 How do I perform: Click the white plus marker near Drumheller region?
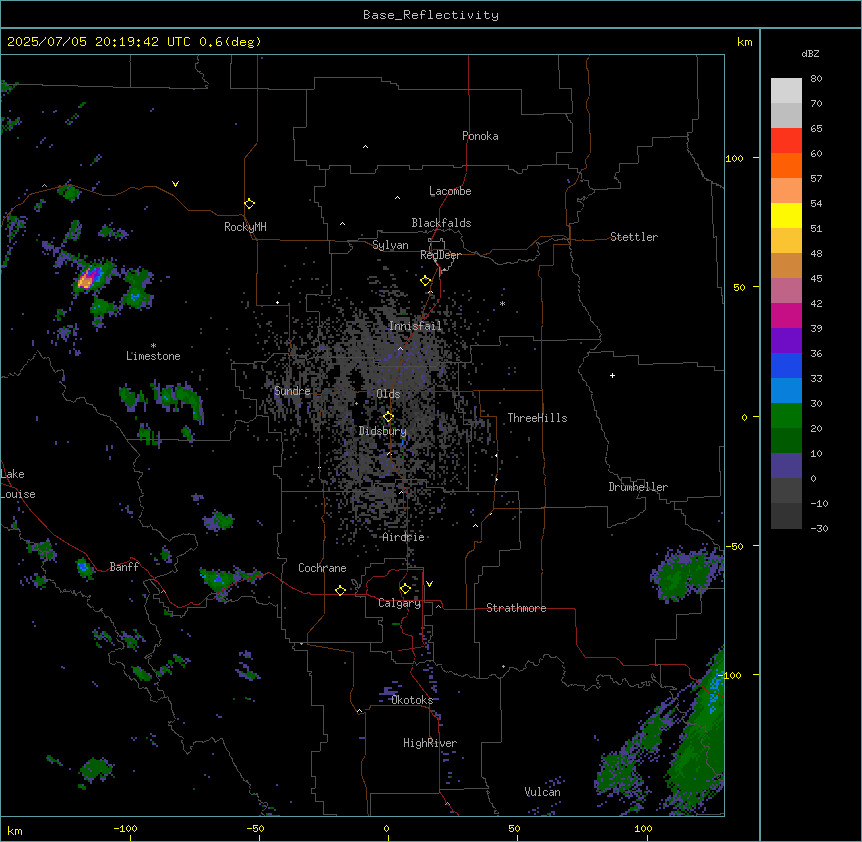[612, 375]
